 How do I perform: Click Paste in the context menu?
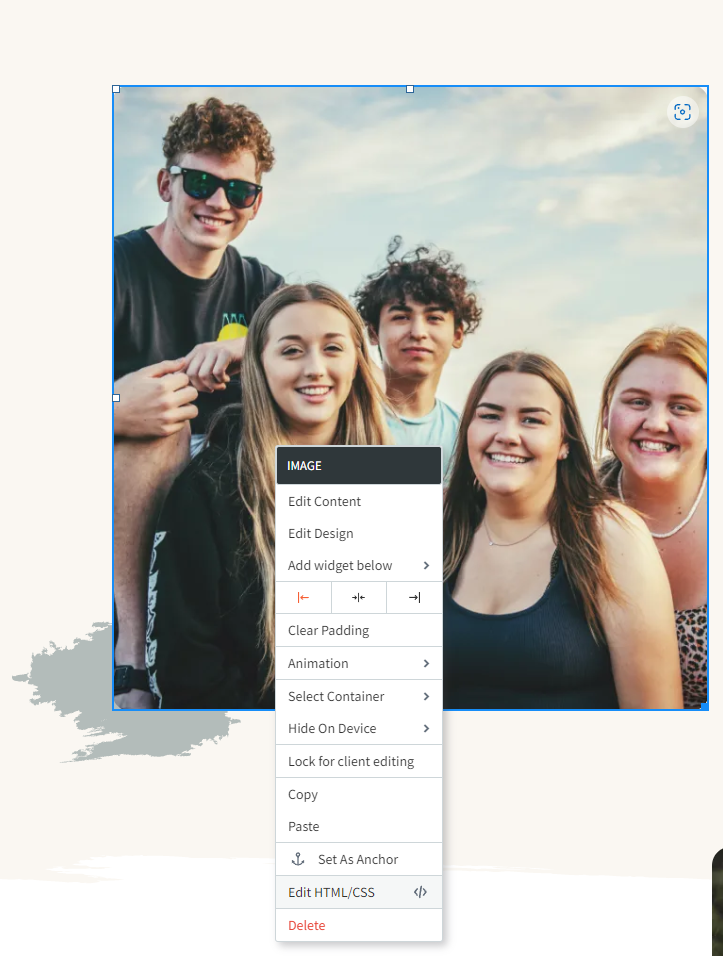point(304,827)
